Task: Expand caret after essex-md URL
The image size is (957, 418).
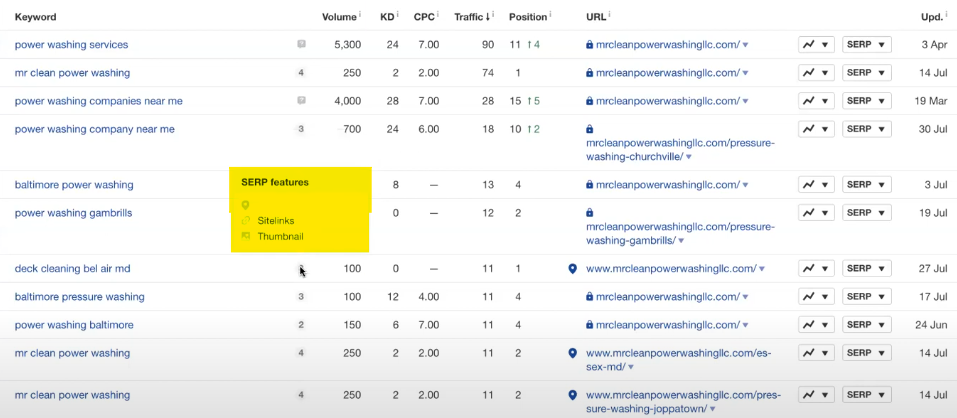Action: pos(631,367)
